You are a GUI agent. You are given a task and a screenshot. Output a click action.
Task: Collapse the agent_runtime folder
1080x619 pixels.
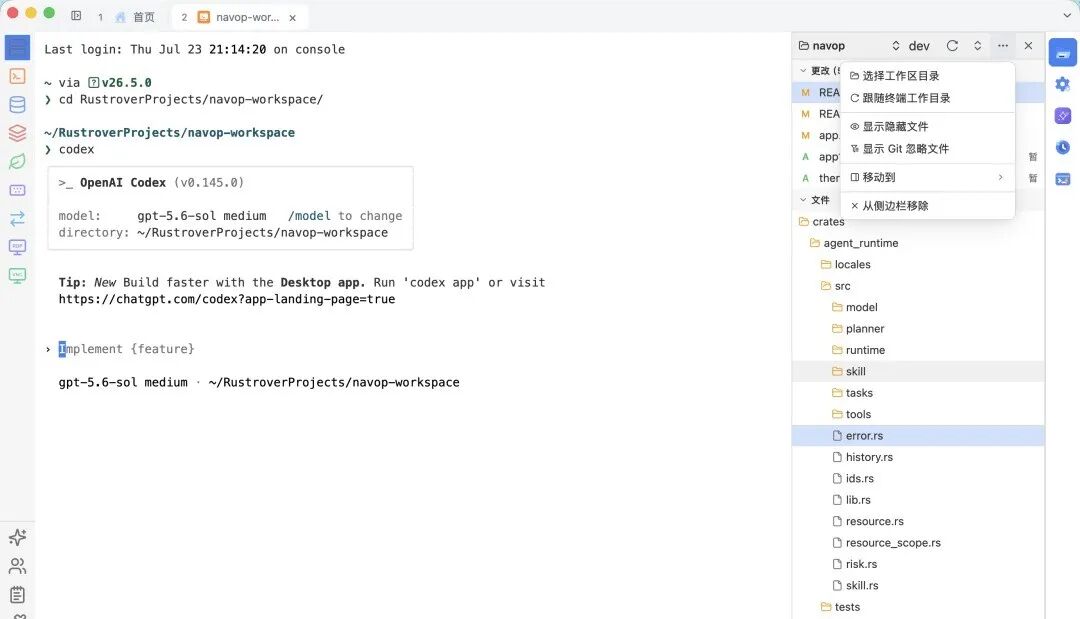click(918, 243)
